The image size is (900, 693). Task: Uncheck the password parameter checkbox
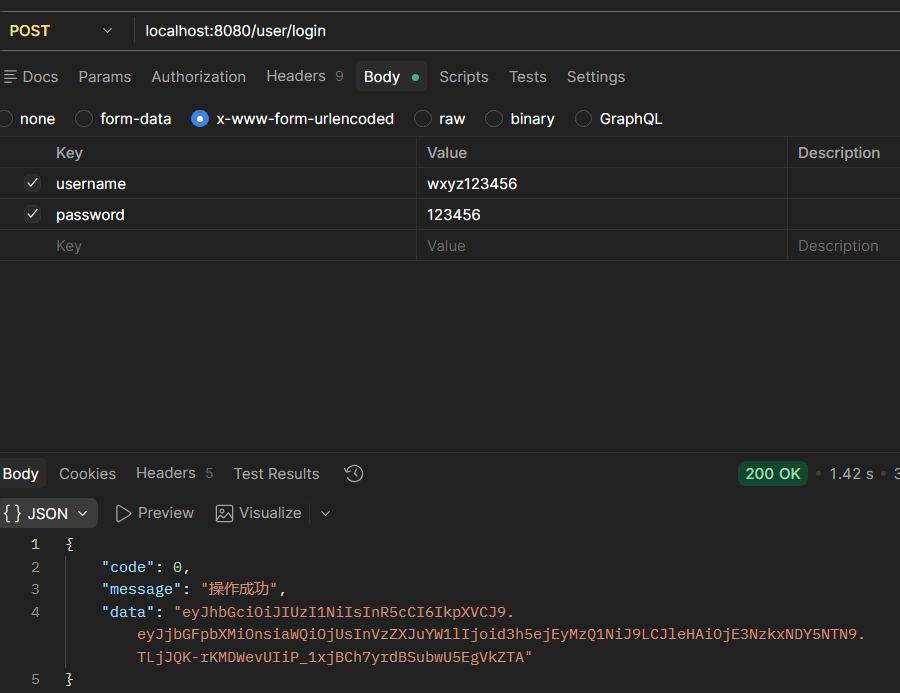[33, 214]
